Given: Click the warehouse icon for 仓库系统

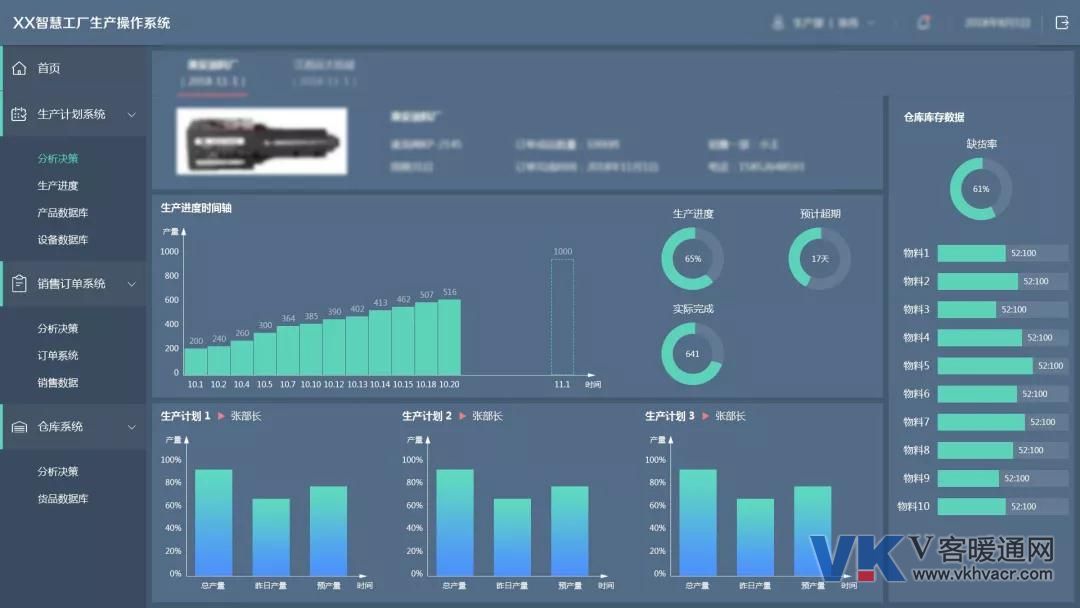Looking at the screenshot, I should pos(19,427).
